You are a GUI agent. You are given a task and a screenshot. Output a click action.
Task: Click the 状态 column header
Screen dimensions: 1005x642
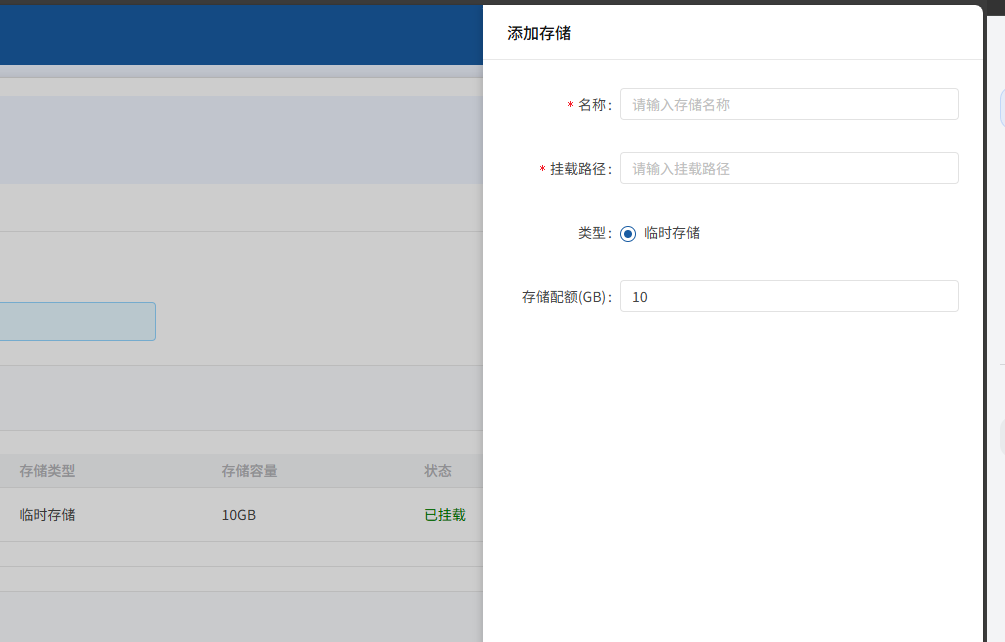(x=438, y=471)
